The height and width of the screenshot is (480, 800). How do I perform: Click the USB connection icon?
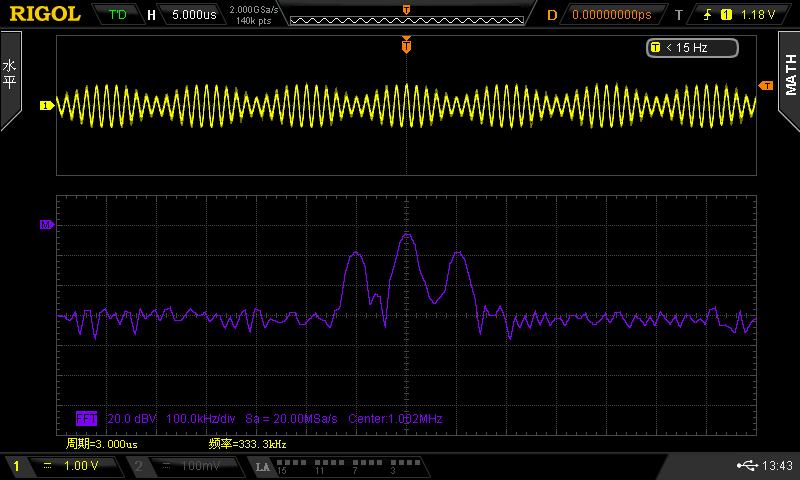[x=746, y=466]
